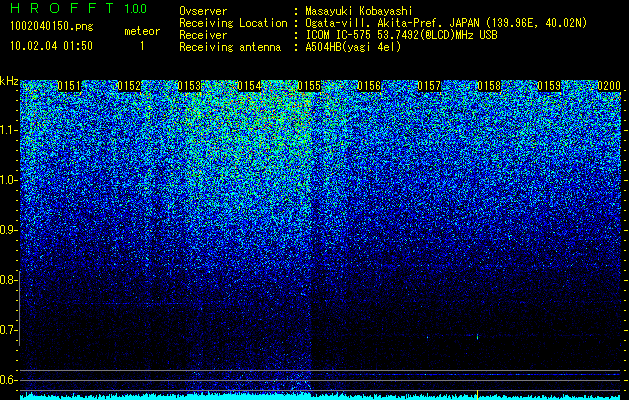The image size is (629, 400).
Task: Click the meteor count value 1
Action: (x=142, y=46)
